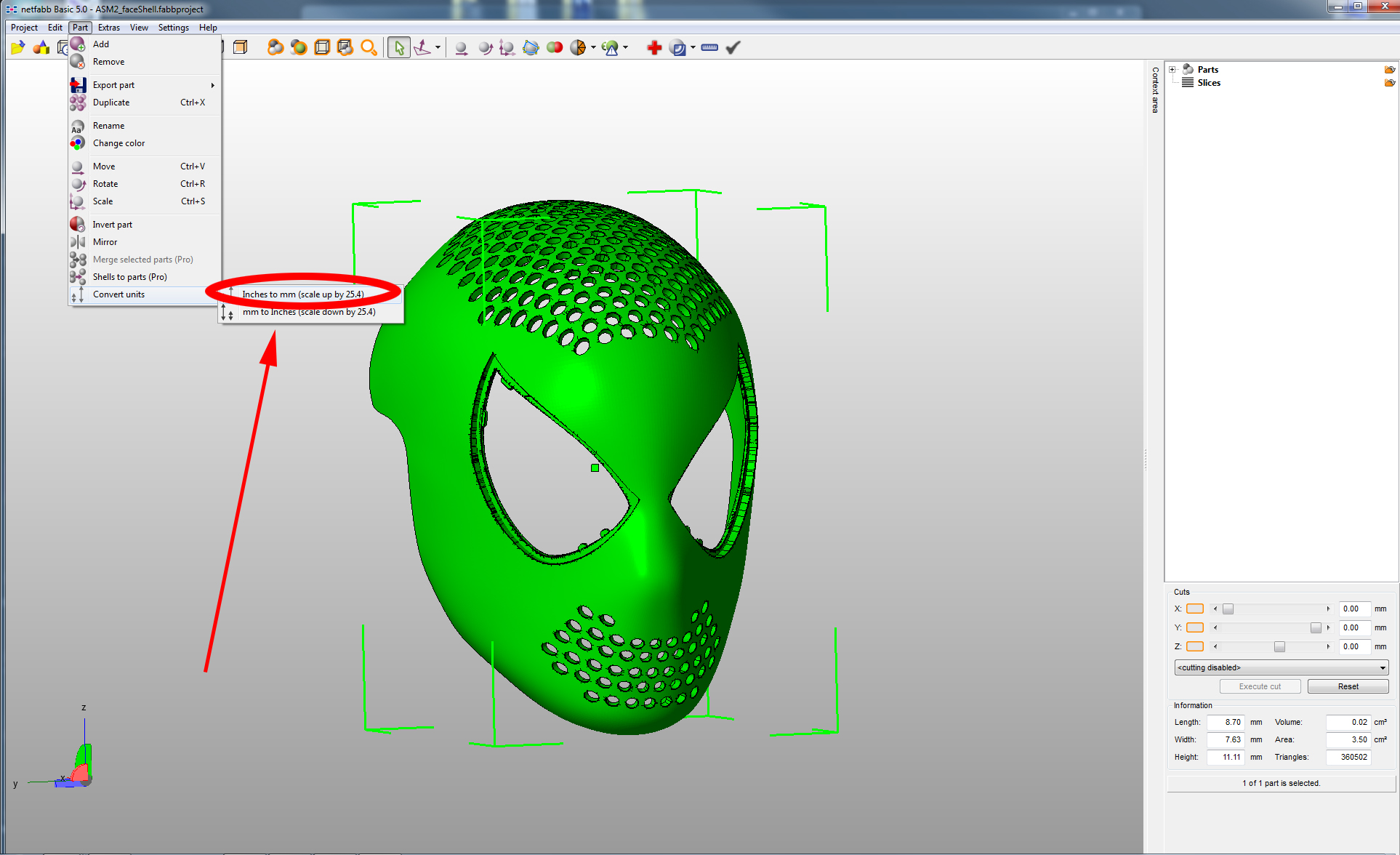Open the cutting disabled dropdown

coord(1281,667)
